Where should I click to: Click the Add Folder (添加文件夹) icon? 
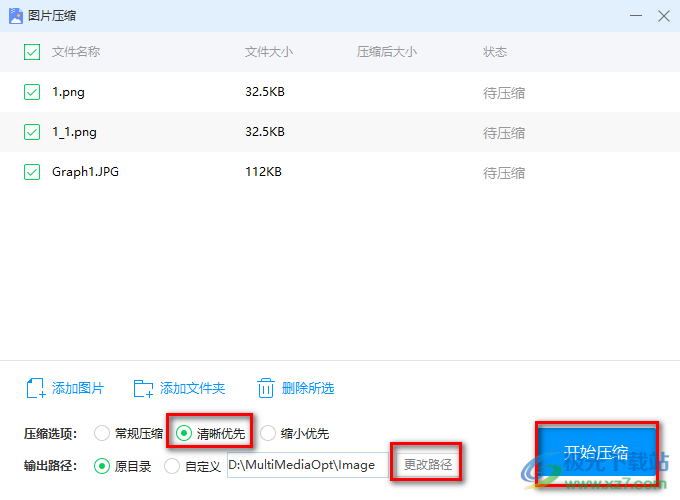(x=143, y=389)
